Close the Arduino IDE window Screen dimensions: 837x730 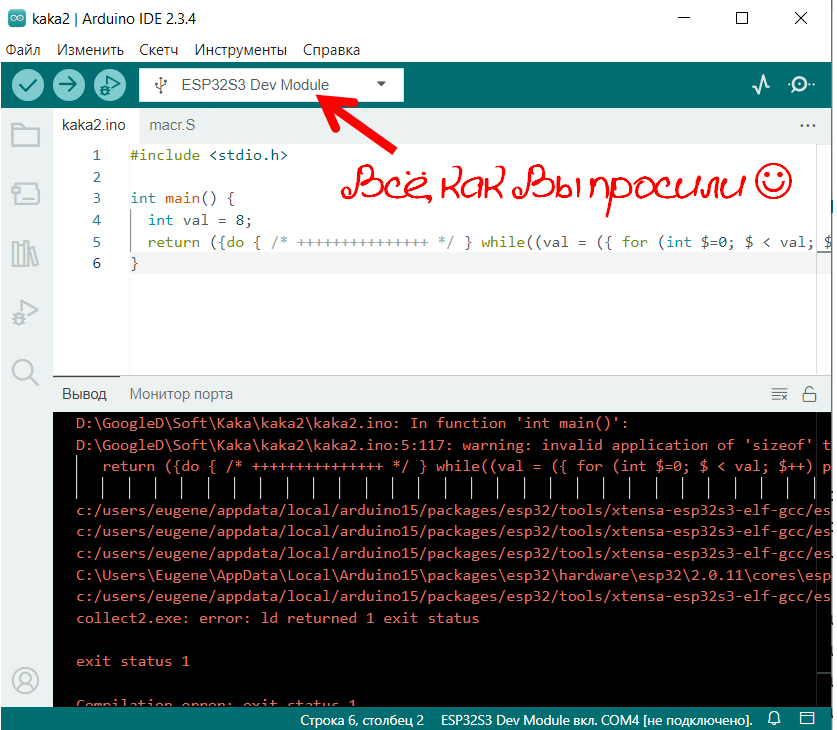tap(801, 18)
